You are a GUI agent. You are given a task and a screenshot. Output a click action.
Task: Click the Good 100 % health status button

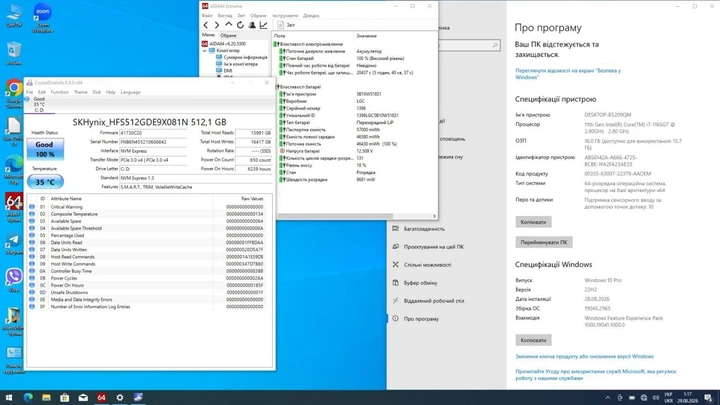(x=45, y=149)
